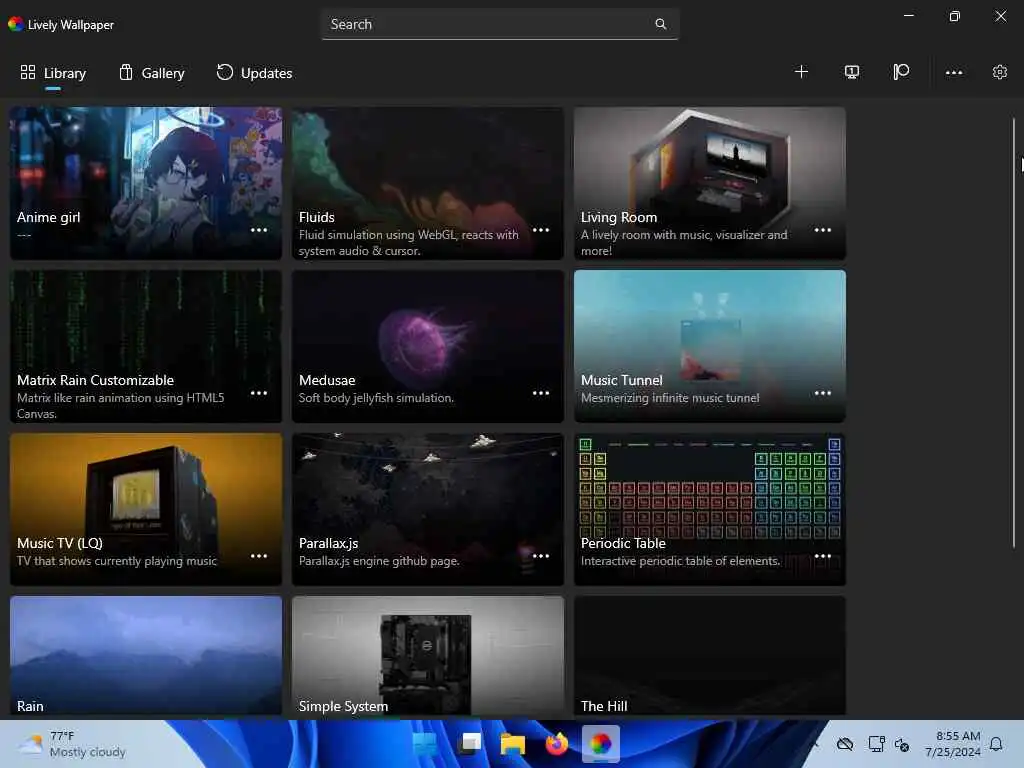
Task: Click into the Search input field
Action: (500, 24)
